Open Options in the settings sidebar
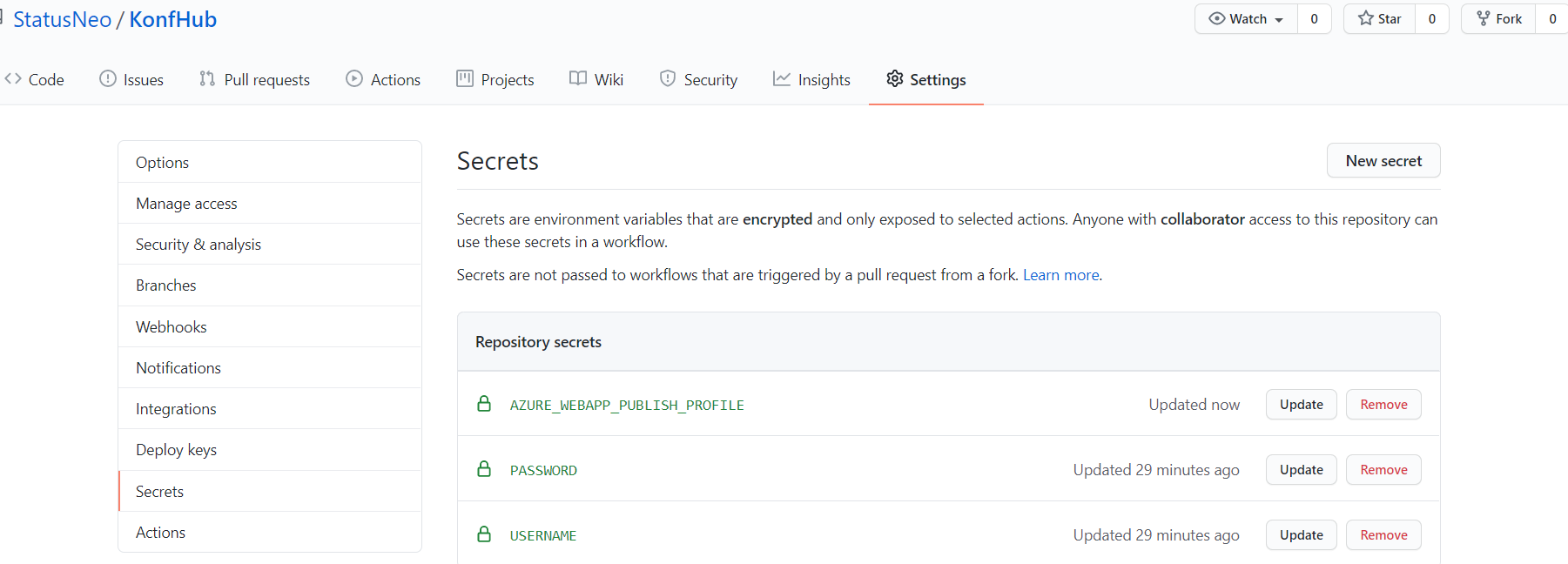1568x564 pixels. (x=270, y=162)
